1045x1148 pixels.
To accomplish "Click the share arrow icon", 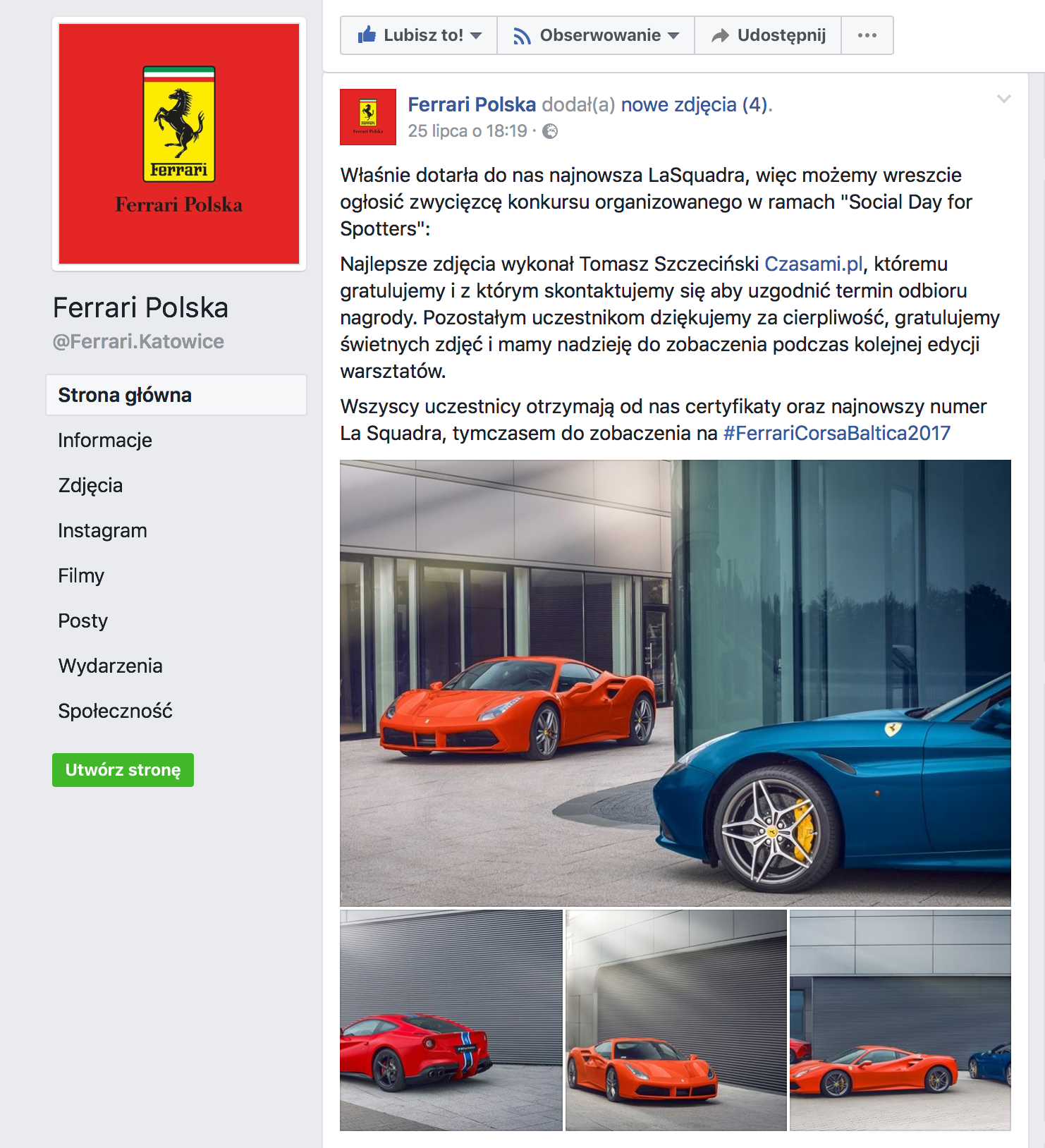I will tap(720, 35).
